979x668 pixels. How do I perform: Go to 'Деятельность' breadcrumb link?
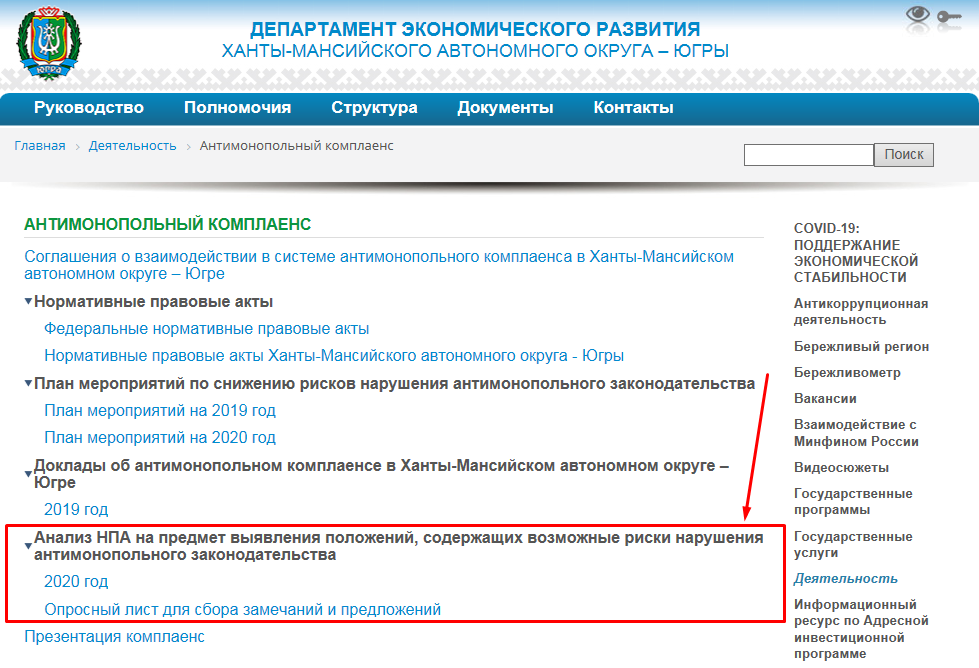(132, 146)
